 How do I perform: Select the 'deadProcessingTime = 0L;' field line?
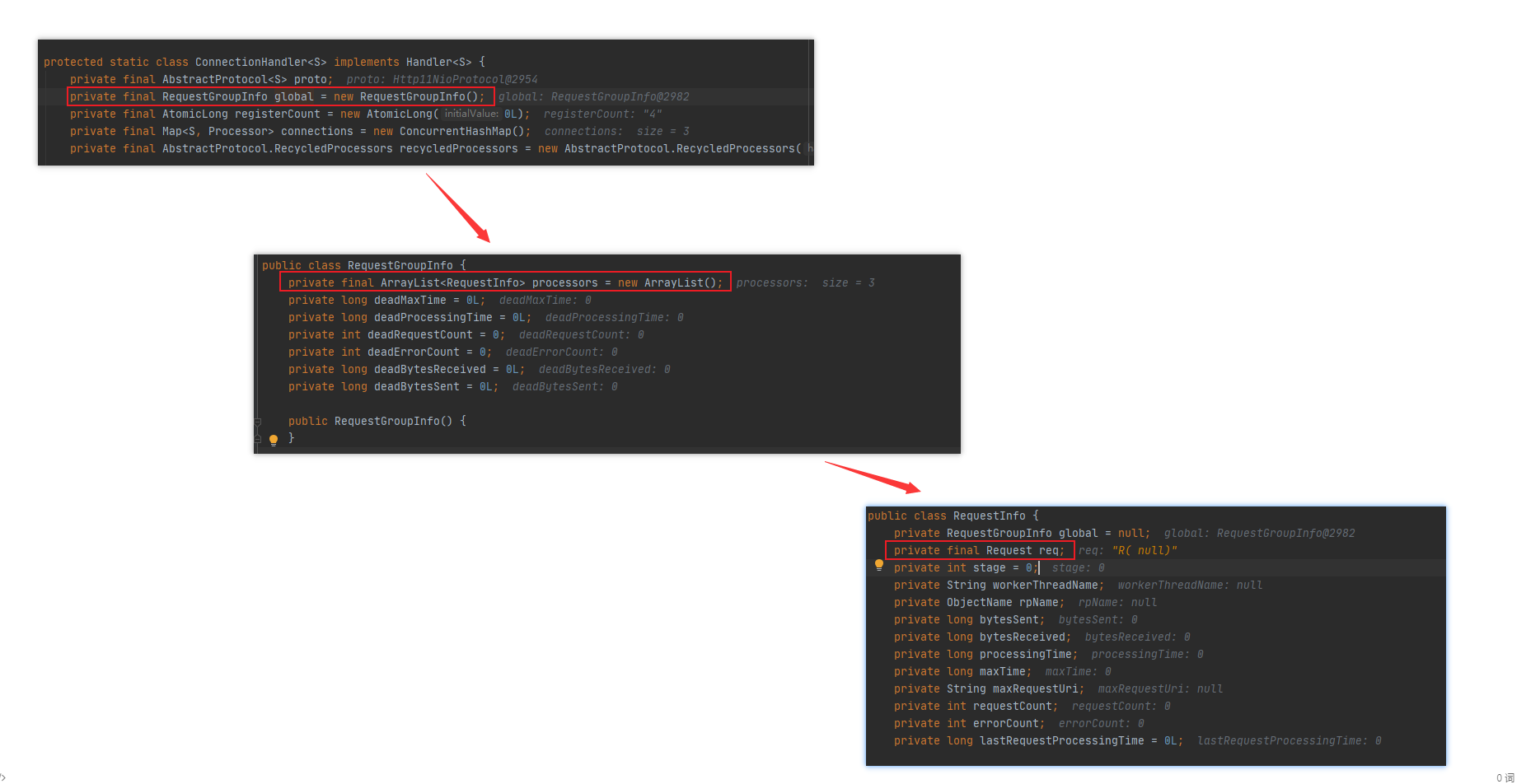click(x=410, y=317)
